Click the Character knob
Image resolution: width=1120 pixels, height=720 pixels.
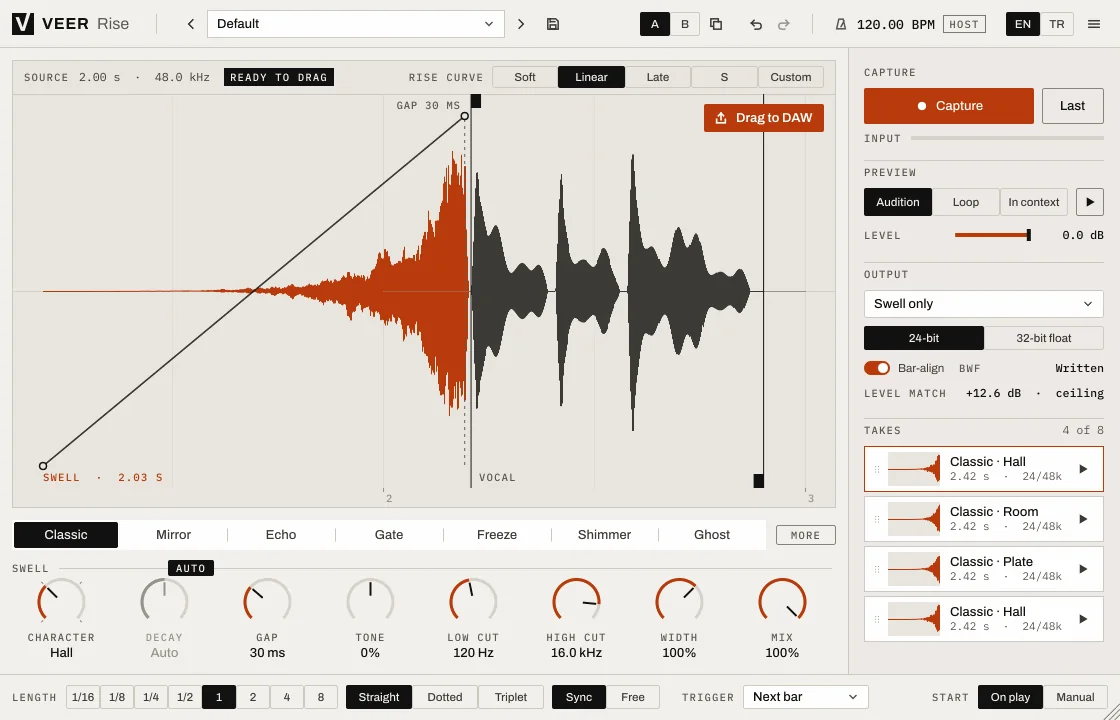[x=61, y=602]
